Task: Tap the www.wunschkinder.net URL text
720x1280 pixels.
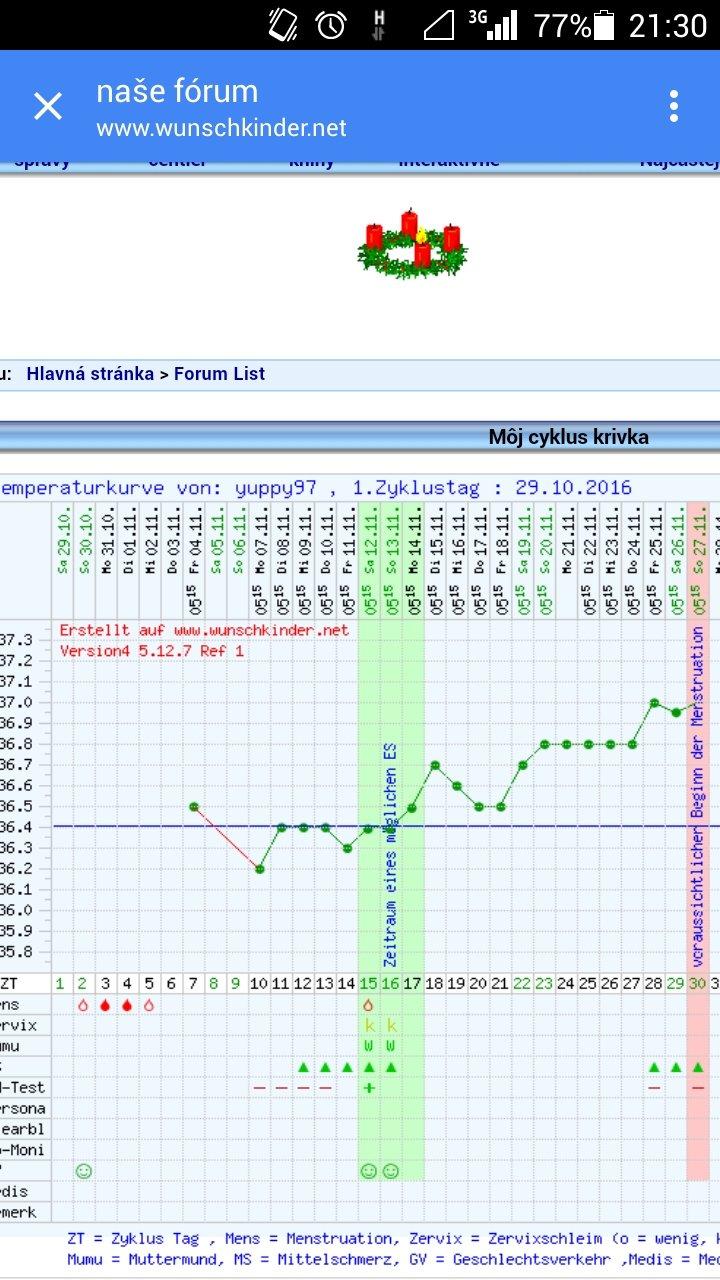Action: pyautogui.click(x=221, y=128)
